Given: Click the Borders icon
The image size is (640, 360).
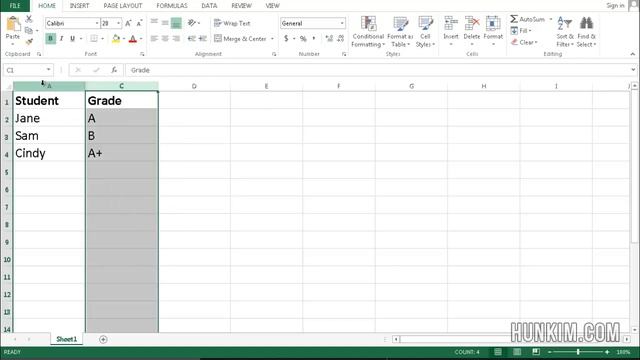Looking at the screenshot, I should click(x=94, y=38).
